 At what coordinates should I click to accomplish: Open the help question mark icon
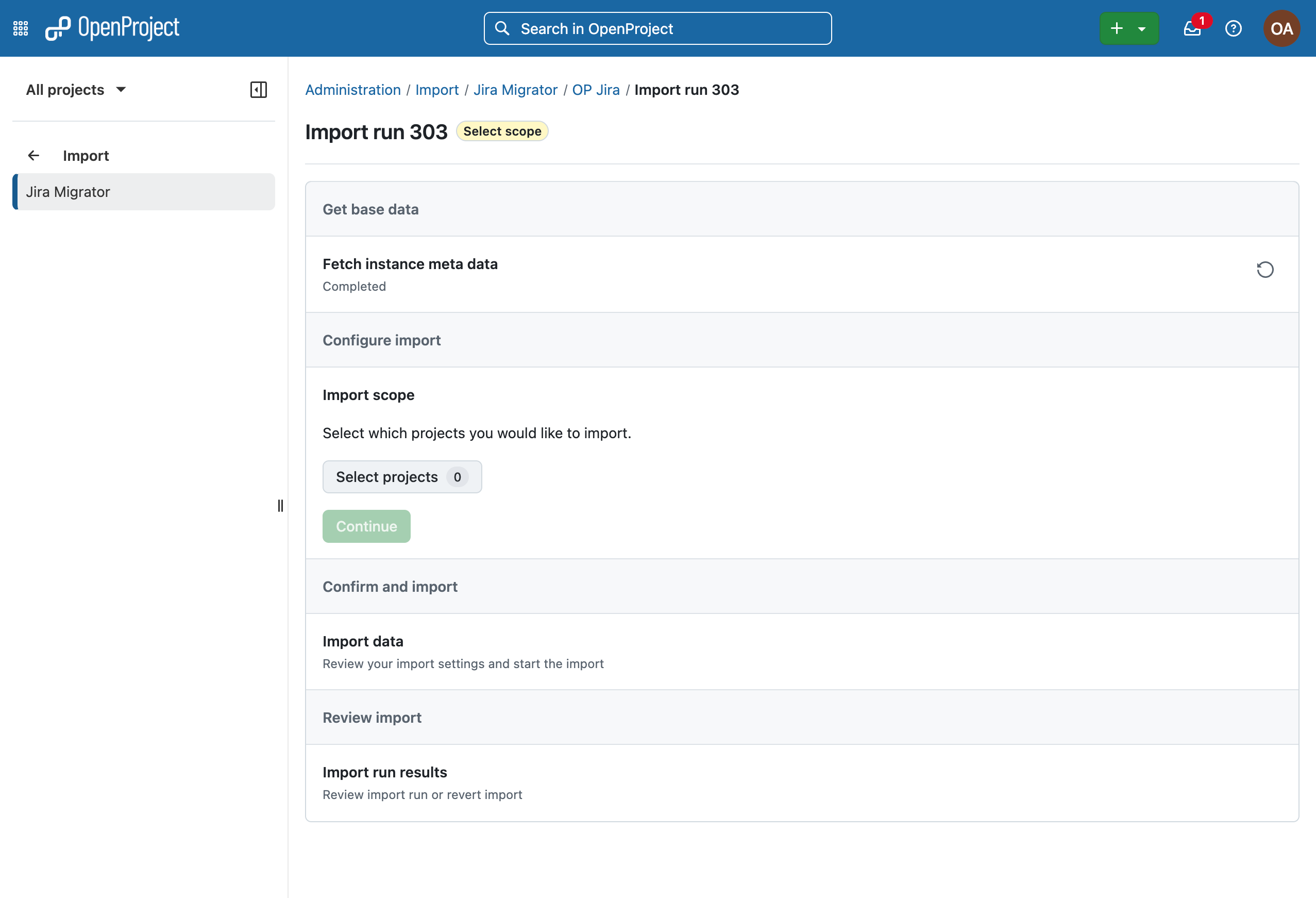pyautogui.click(x=1234, y=28)
